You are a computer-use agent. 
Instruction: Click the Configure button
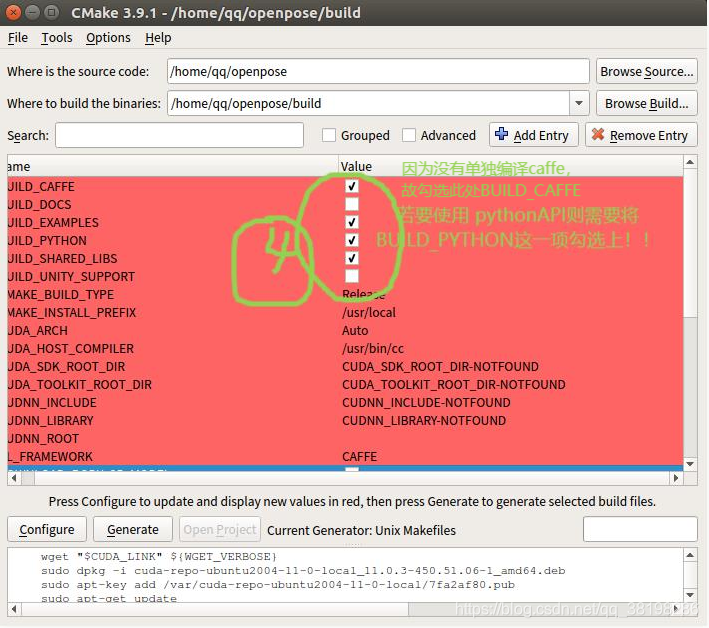point(47,529)
